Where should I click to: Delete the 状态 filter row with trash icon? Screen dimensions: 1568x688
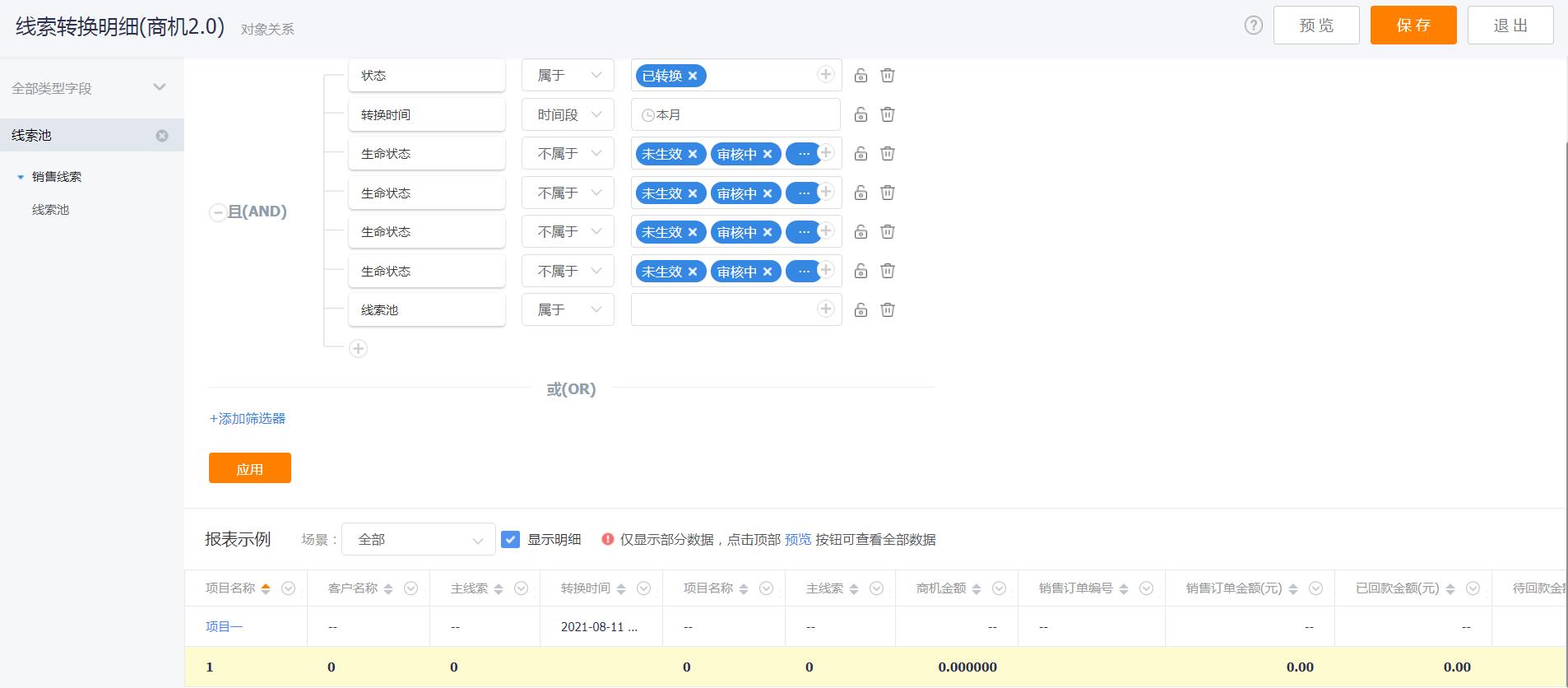point(888,75)
